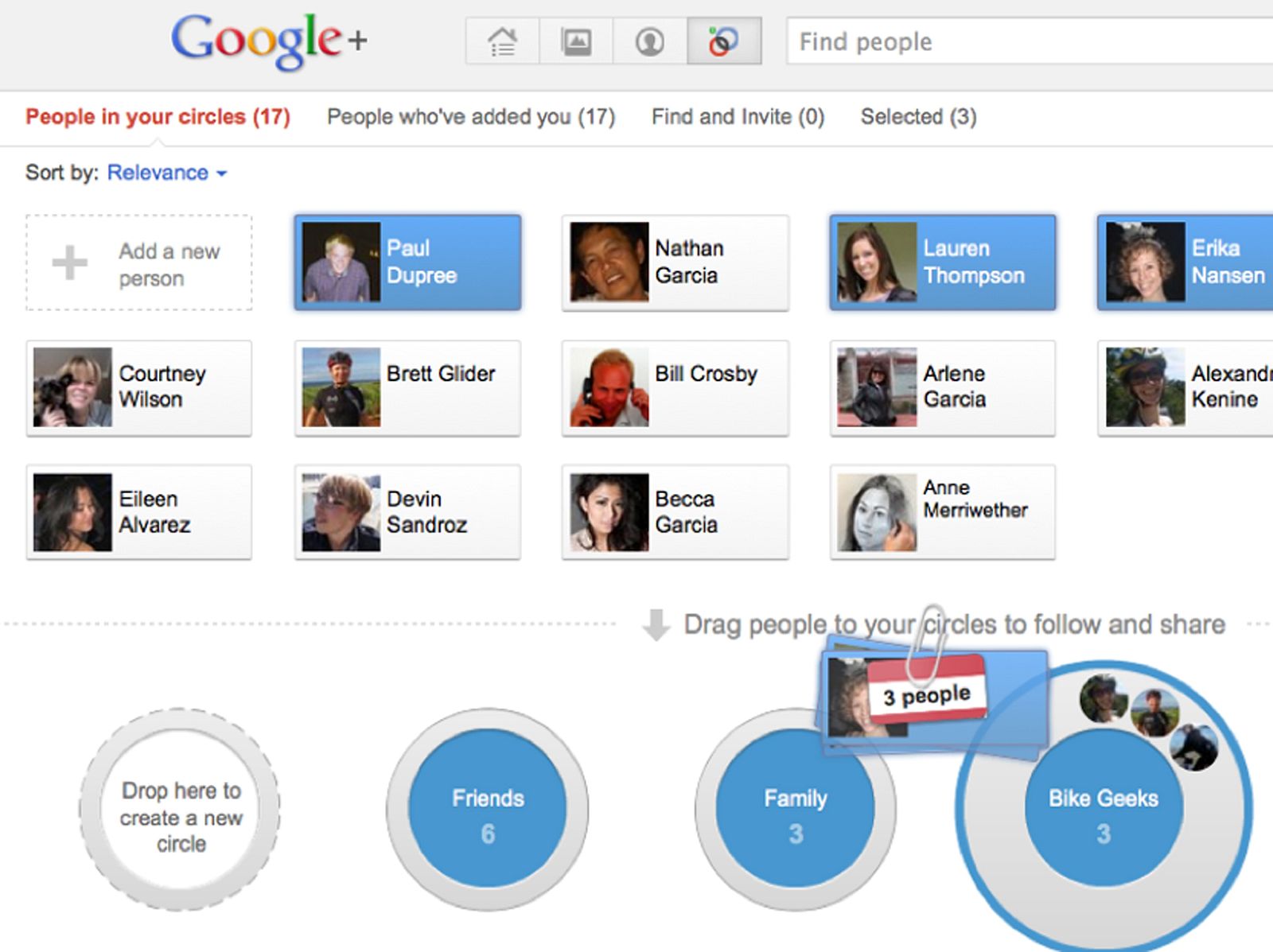Open the Bike Geeks circle
Image resolution: width=1273 pixels, height=952 pixels.
pyautogui.click(x=1103, y=809)
